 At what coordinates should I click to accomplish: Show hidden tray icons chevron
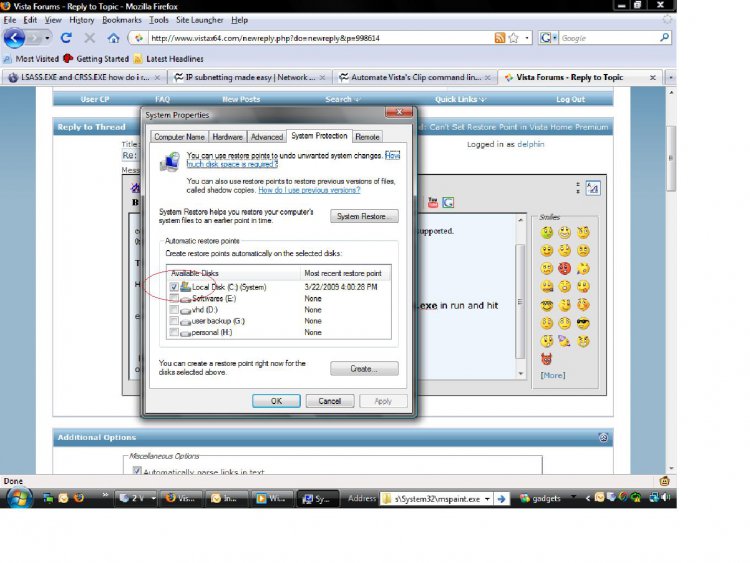point(588,498)
